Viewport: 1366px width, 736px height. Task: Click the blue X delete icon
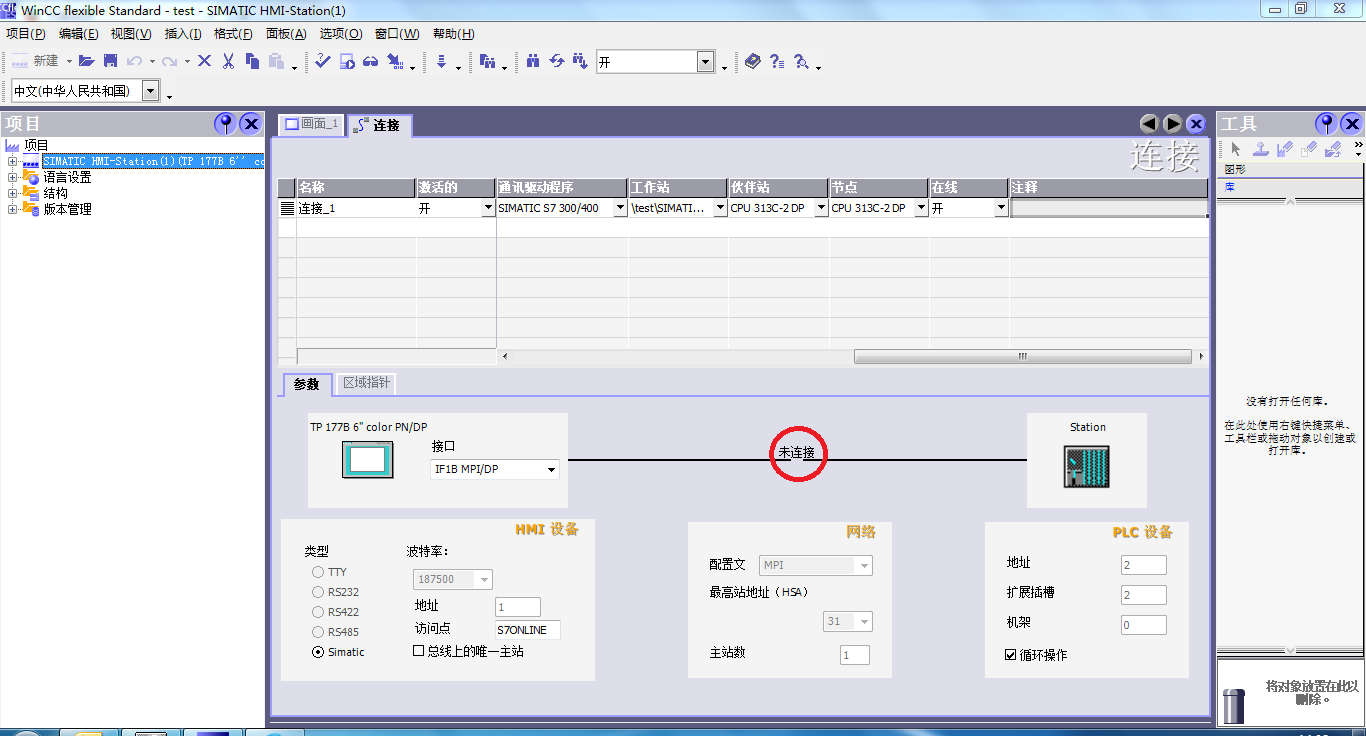click(x=204, y=62)
